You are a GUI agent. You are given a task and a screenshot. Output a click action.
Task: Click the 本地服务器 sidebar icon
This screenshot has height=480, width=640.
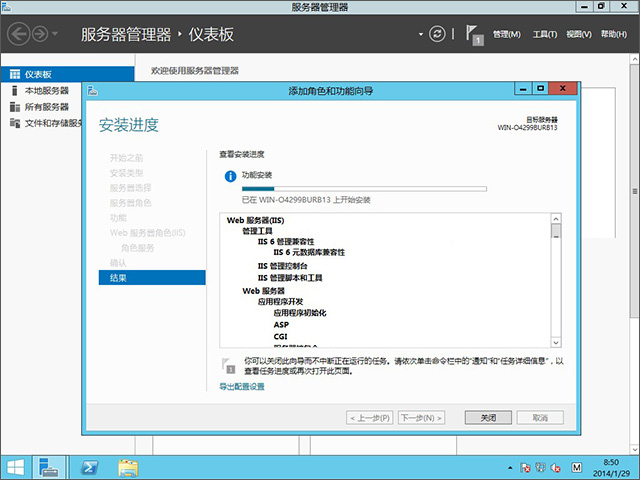tap(15, 91)
